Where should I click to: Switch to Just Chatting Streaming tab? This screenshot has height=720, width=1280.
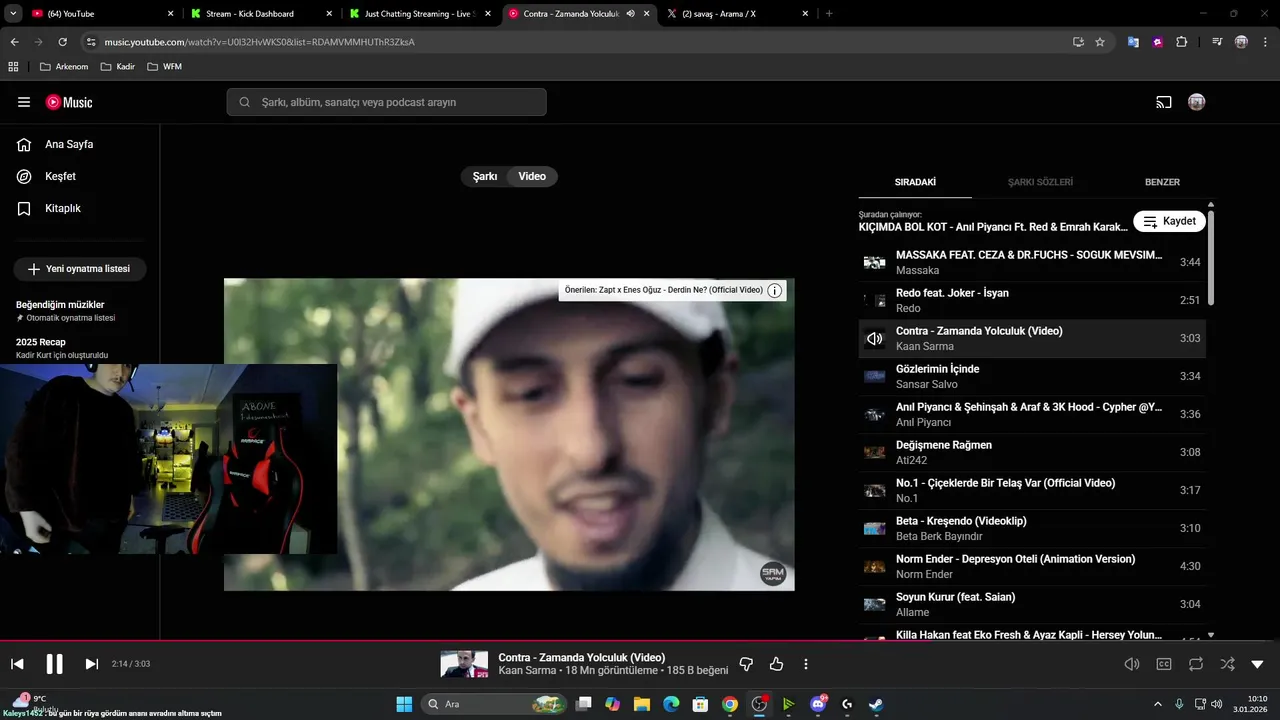[420, 14]
